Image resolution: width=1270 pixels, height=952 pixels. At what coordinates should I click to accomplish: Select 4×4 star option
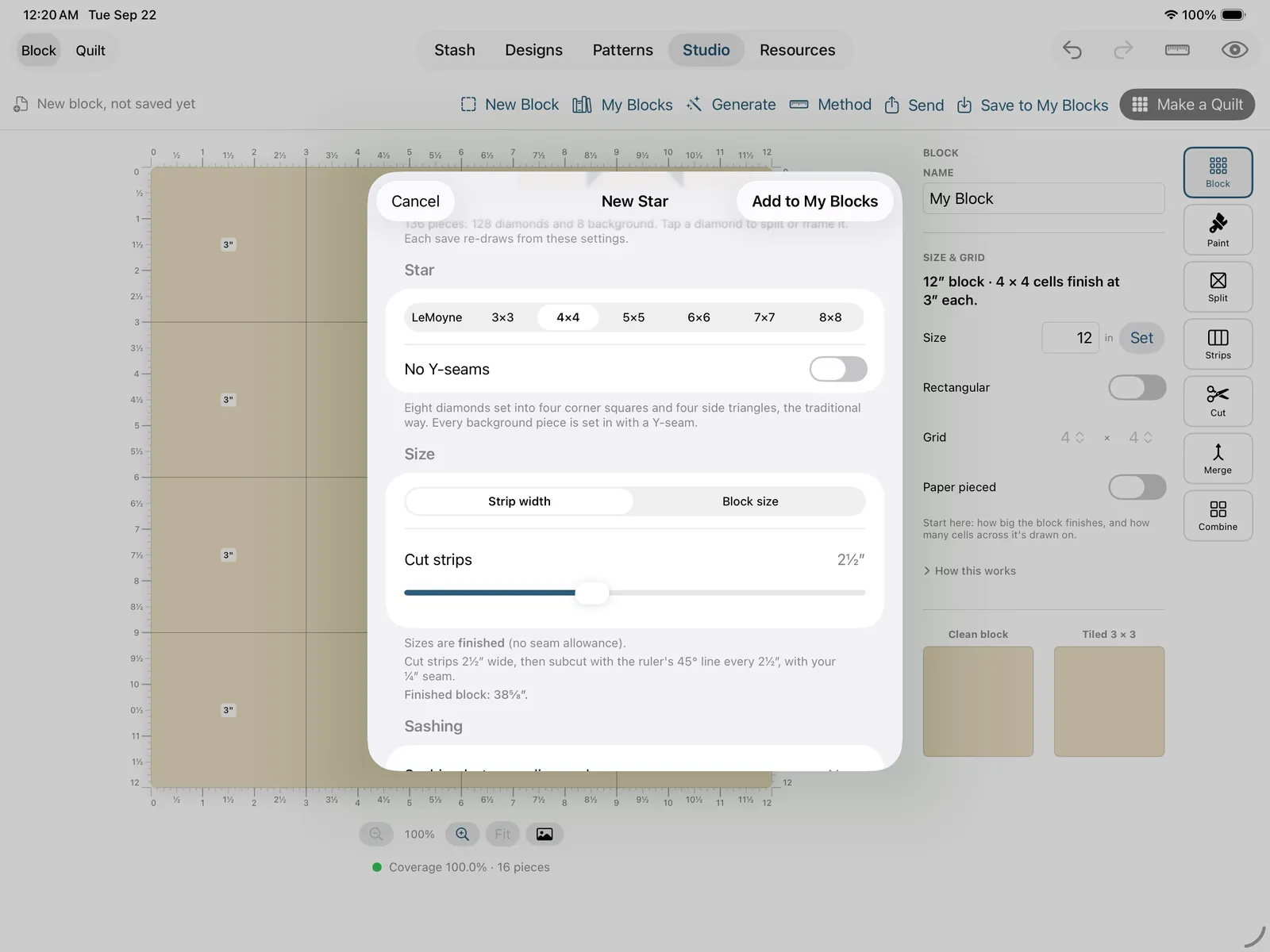coord(568,317)
